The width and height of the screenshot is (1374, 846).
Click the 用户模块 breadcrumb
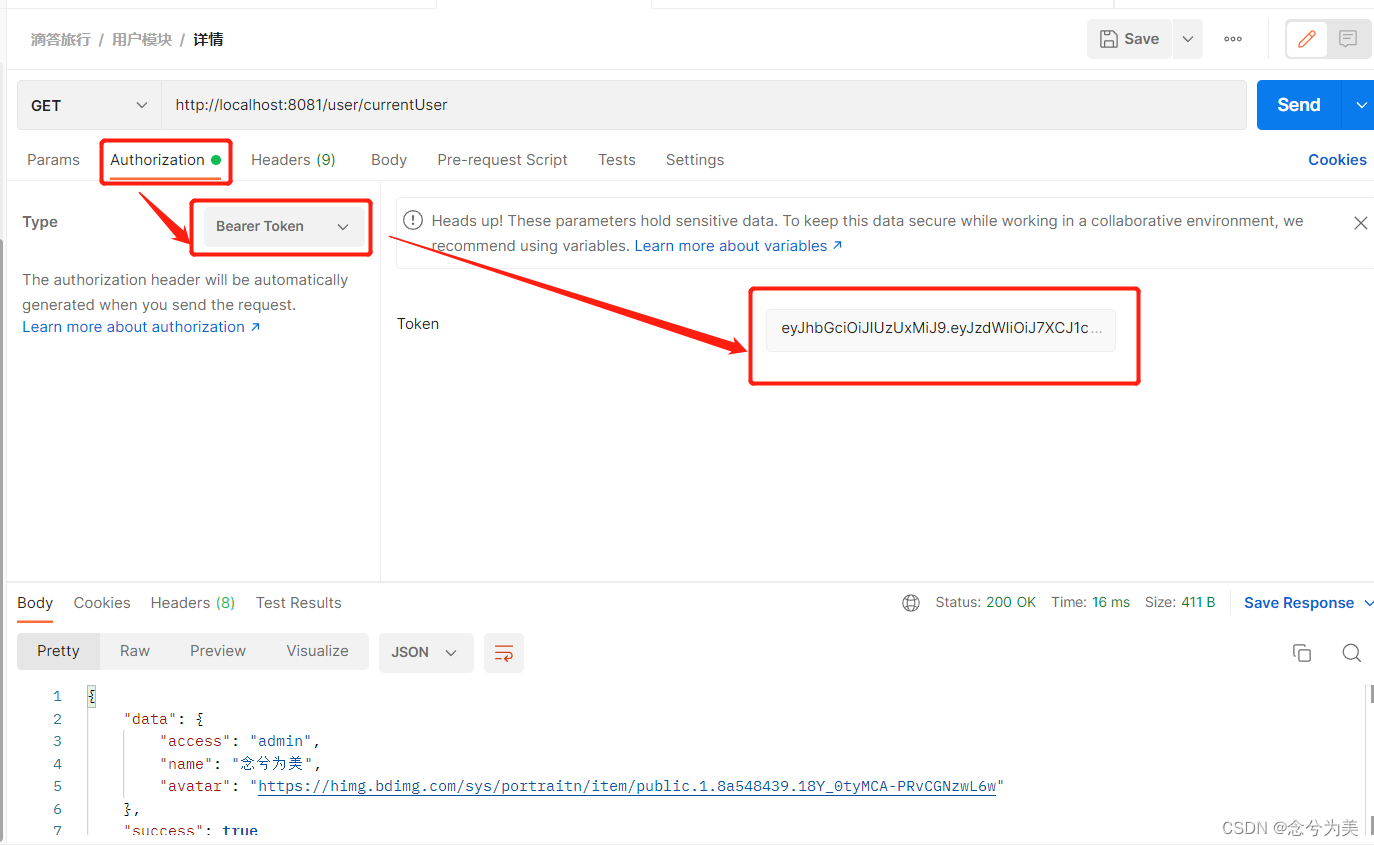(x=142, y=40)
